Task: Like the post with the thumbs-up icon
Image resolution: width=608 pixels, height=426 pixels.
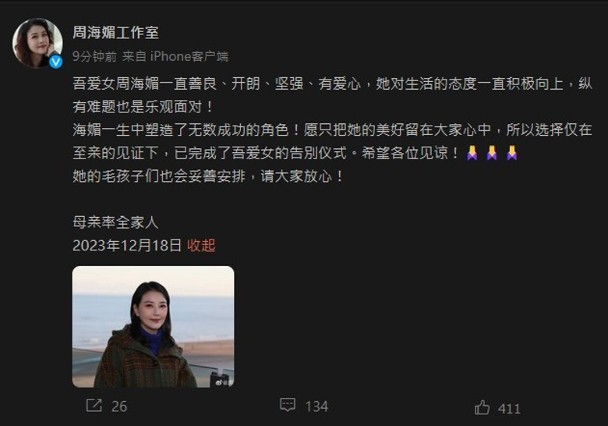Action: [x=482, y=407]
